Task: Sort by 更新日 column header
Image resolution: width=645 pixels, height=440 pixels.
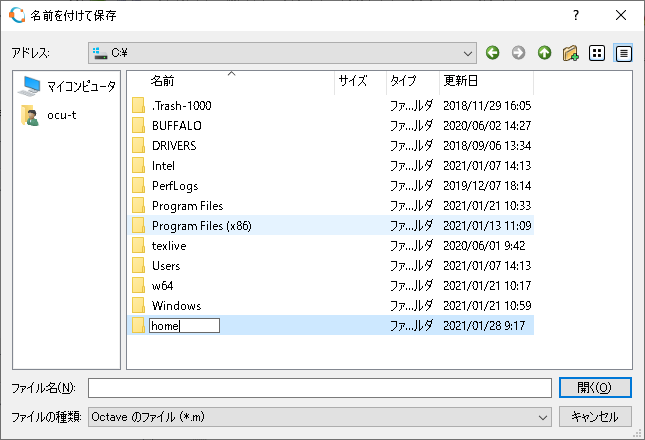Action: tap(461, 80)
